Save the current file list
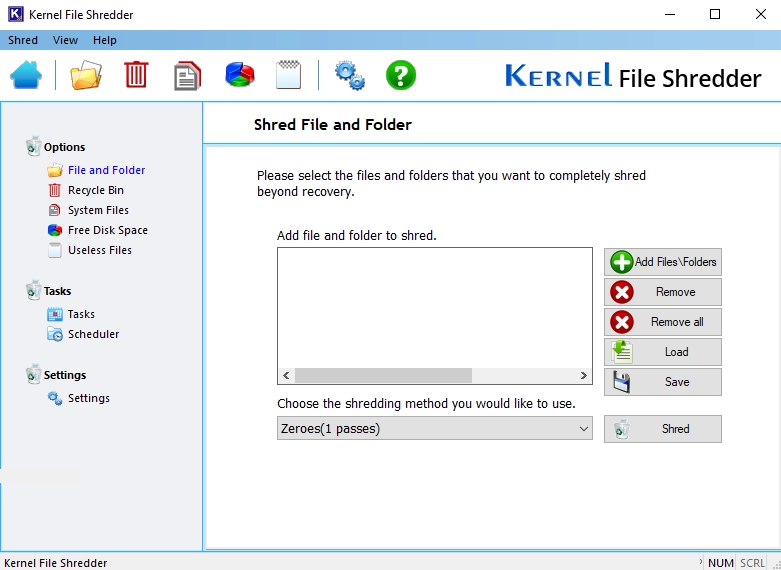This screenshot has width=781, height=570. click(662, 382)
